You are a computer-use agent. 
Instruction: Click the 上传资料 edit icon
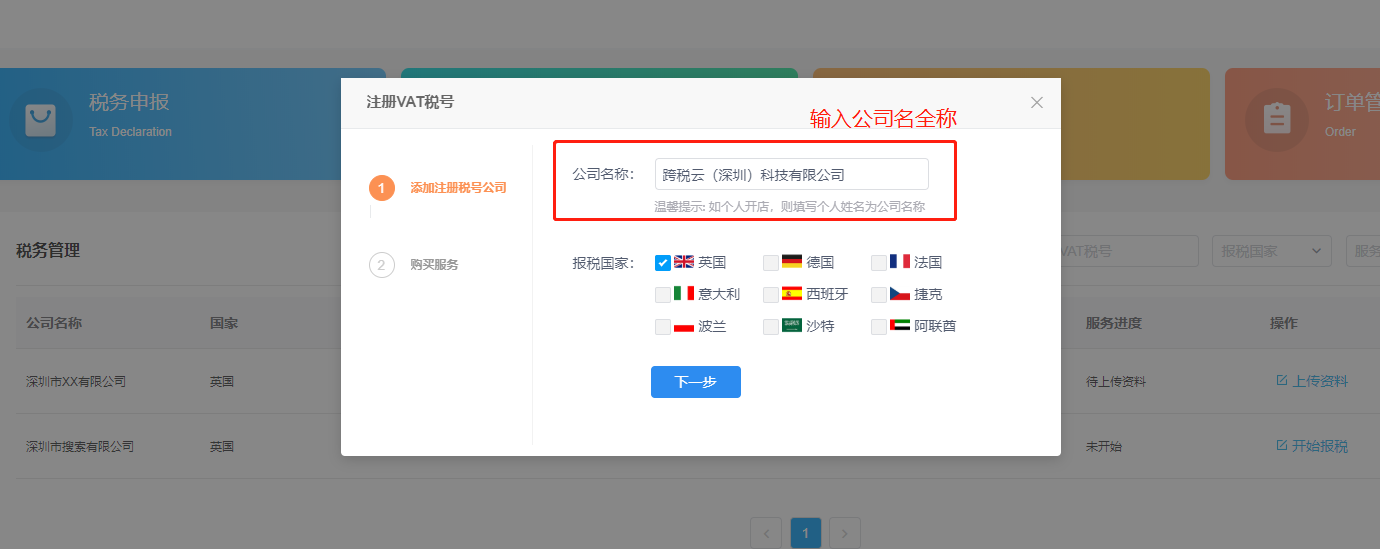(x=1282, y=381)
